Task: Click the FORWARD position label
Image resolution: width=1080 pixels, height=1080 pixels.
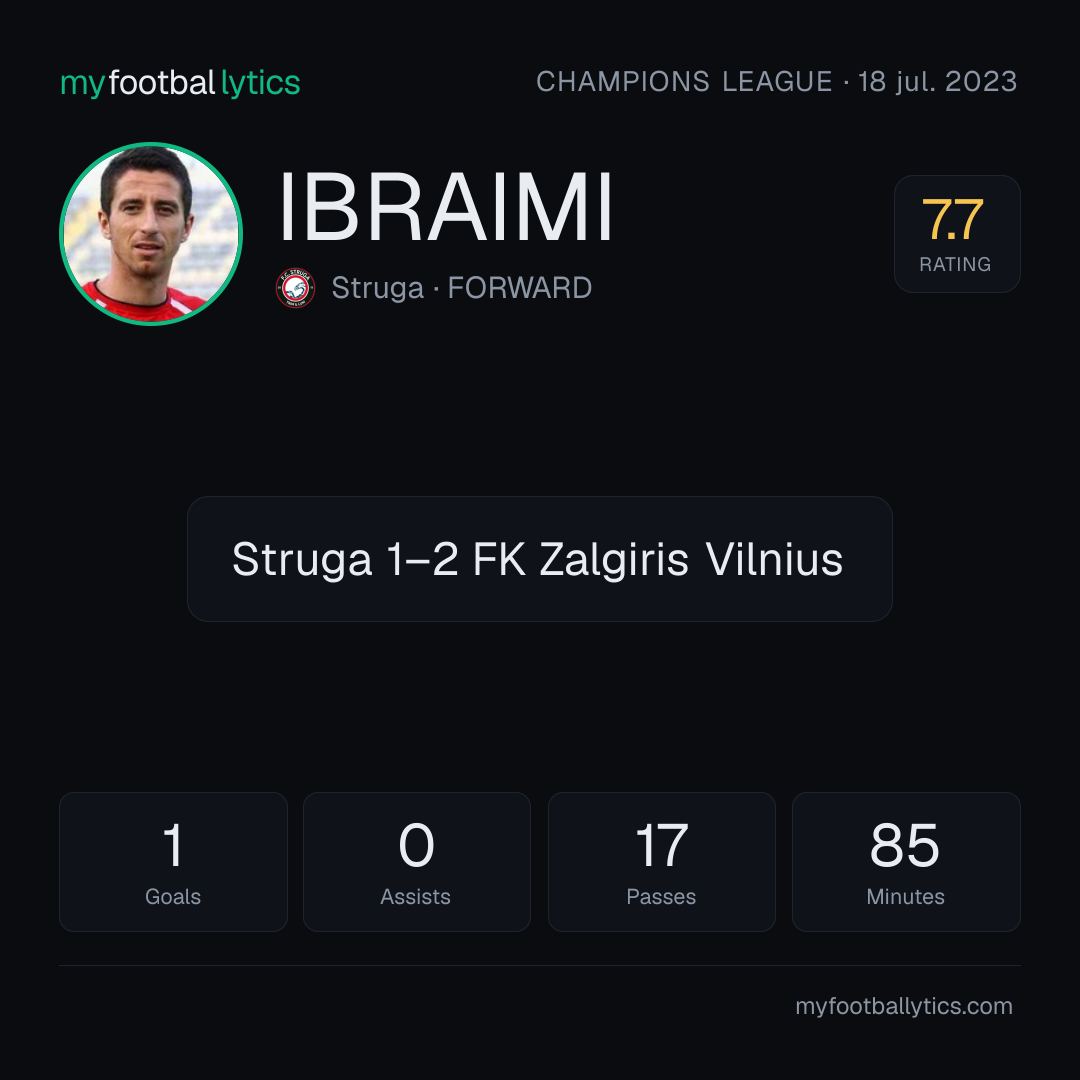Action: click(520, 288)
